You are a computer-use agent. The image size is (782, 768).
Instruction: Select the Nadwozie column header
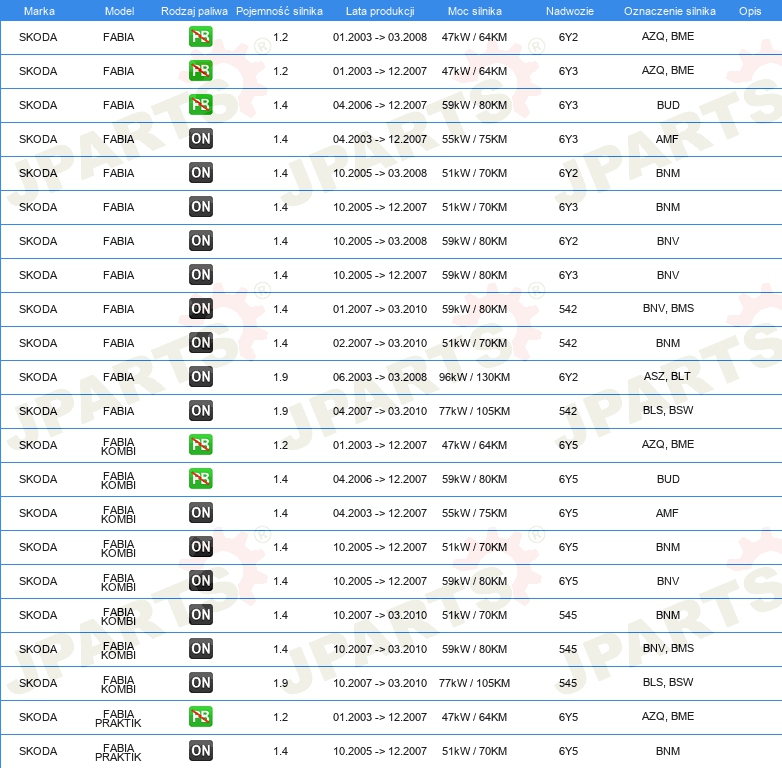click(x=570, y=11)
